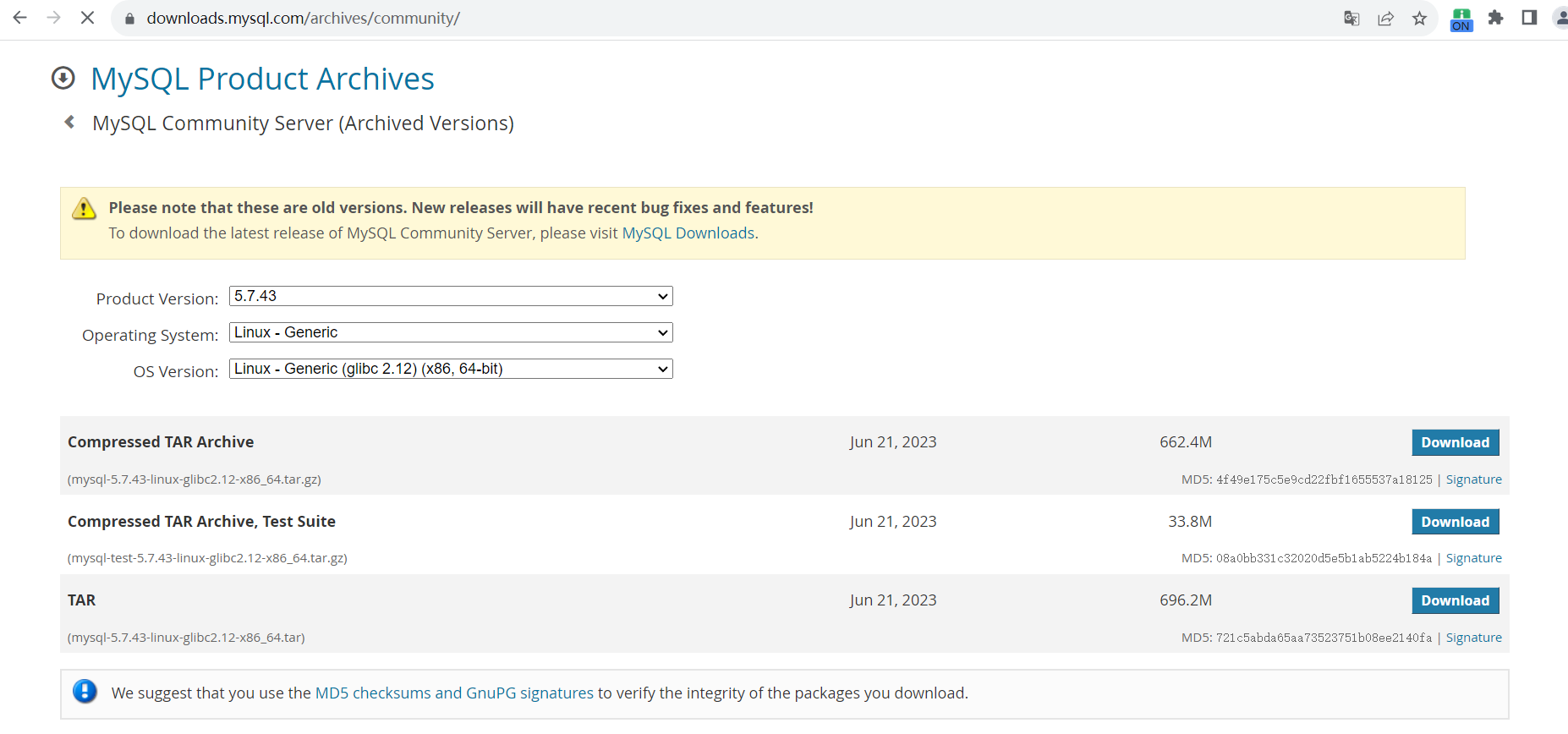Open the OS Version glibc 2.12 dropdown
Viewport: 1568px width, 734px height.
tap(451, 369)
